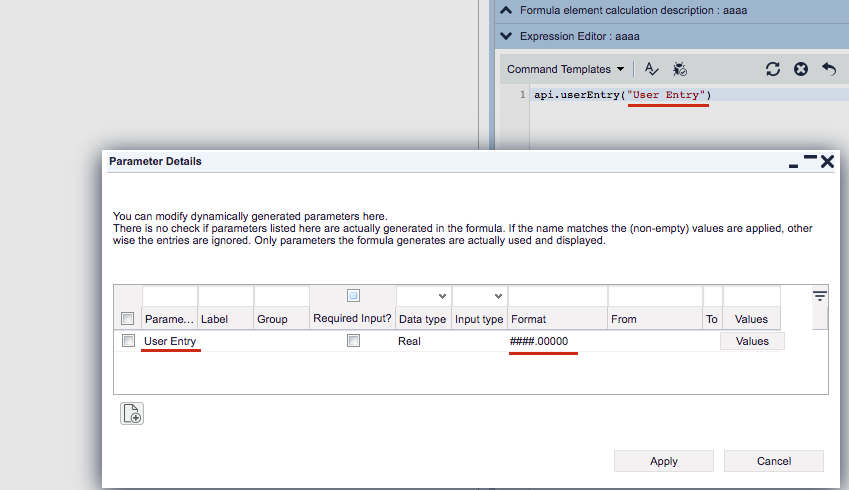This screenshot has width=849, height=490.
Task: Toggle the select-all rows checkbox
Action: (128, 319)
